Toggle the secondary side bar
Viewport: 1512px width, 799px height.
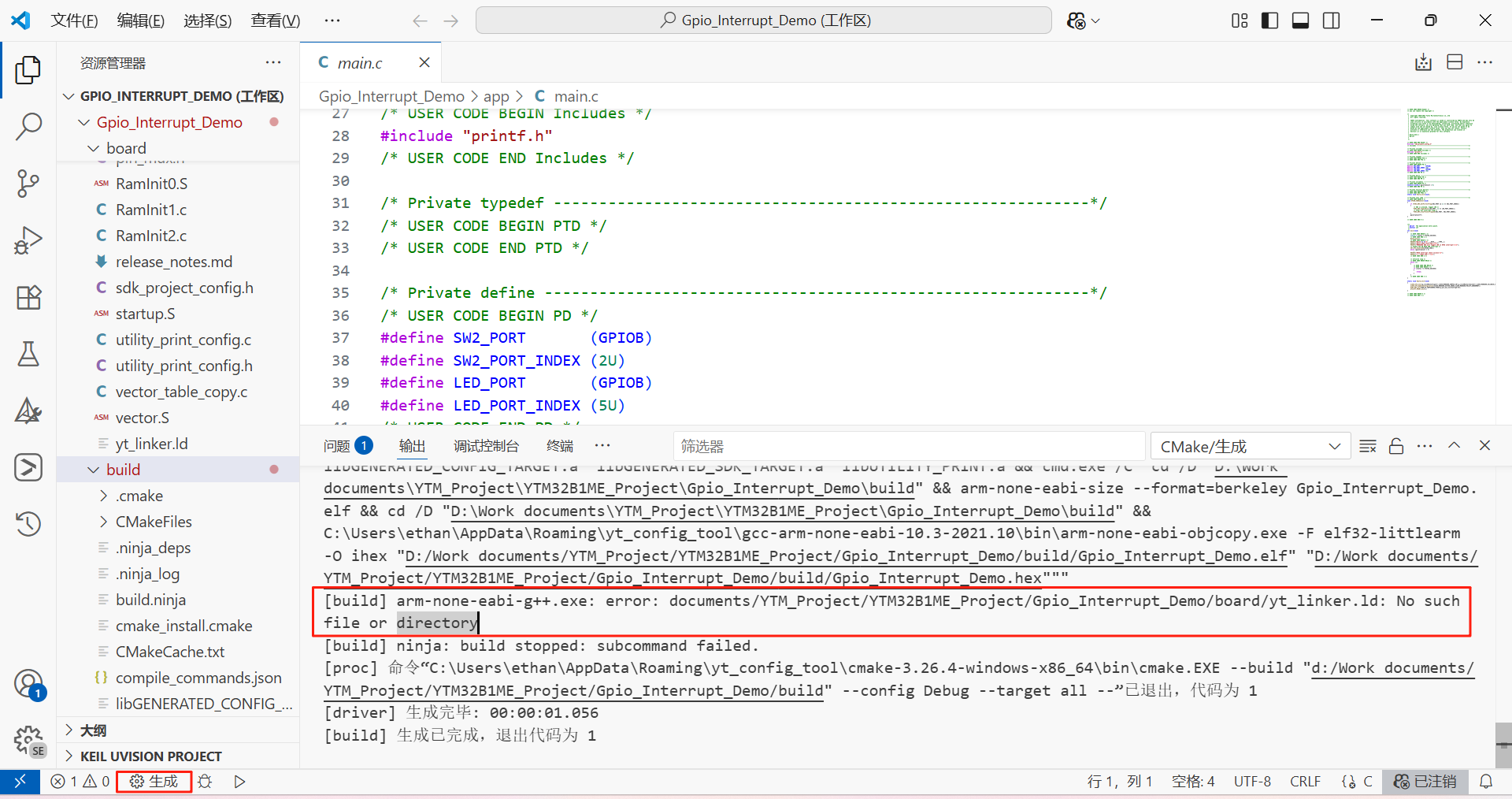coord(1332,20)
